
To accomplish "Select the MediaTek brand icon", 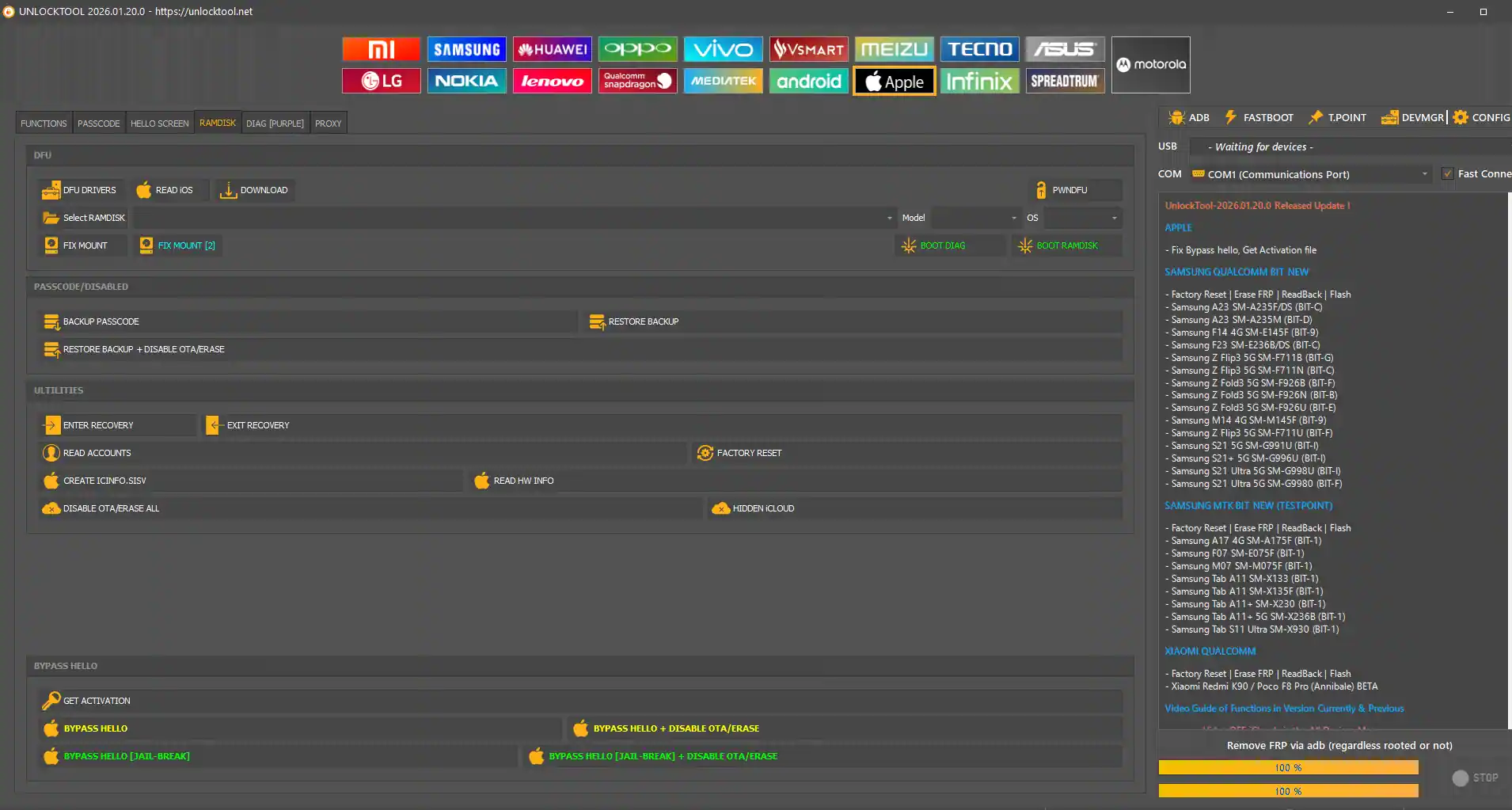I will (x=723, y=81).
